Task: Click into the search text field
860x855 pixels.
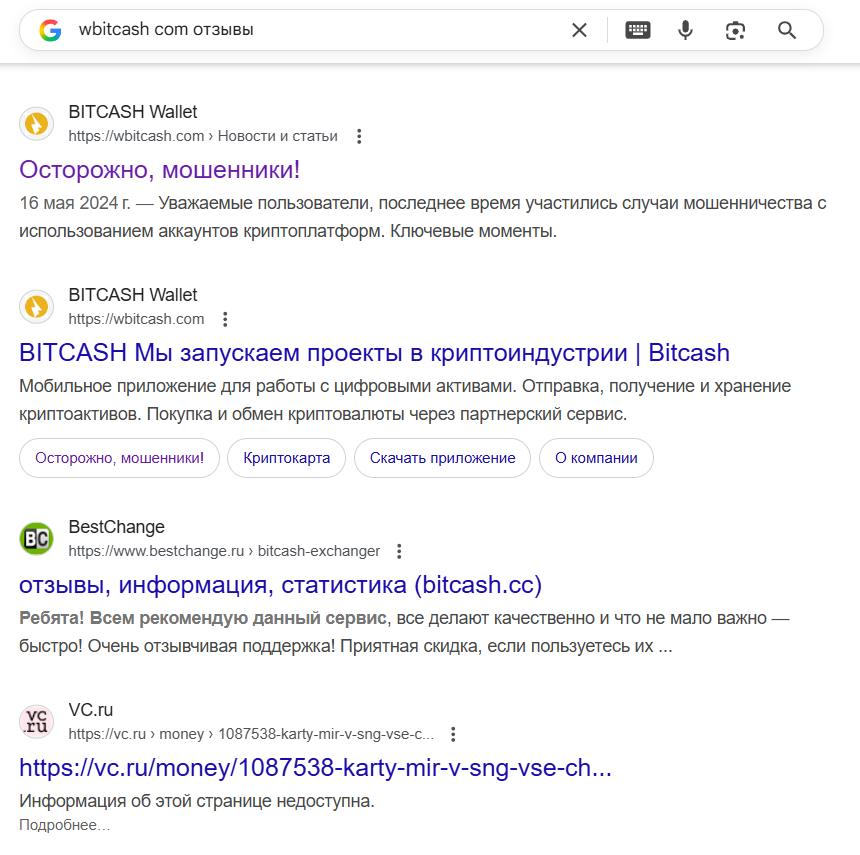Action: pyautogui.click(x=300, y=30)
